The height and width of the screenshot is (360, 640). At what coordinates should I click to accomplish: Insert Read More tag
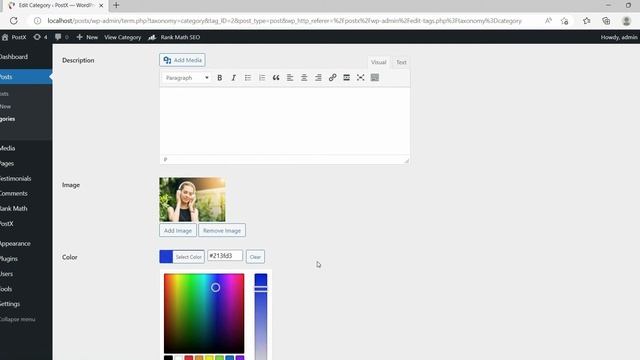coord(347,78)
